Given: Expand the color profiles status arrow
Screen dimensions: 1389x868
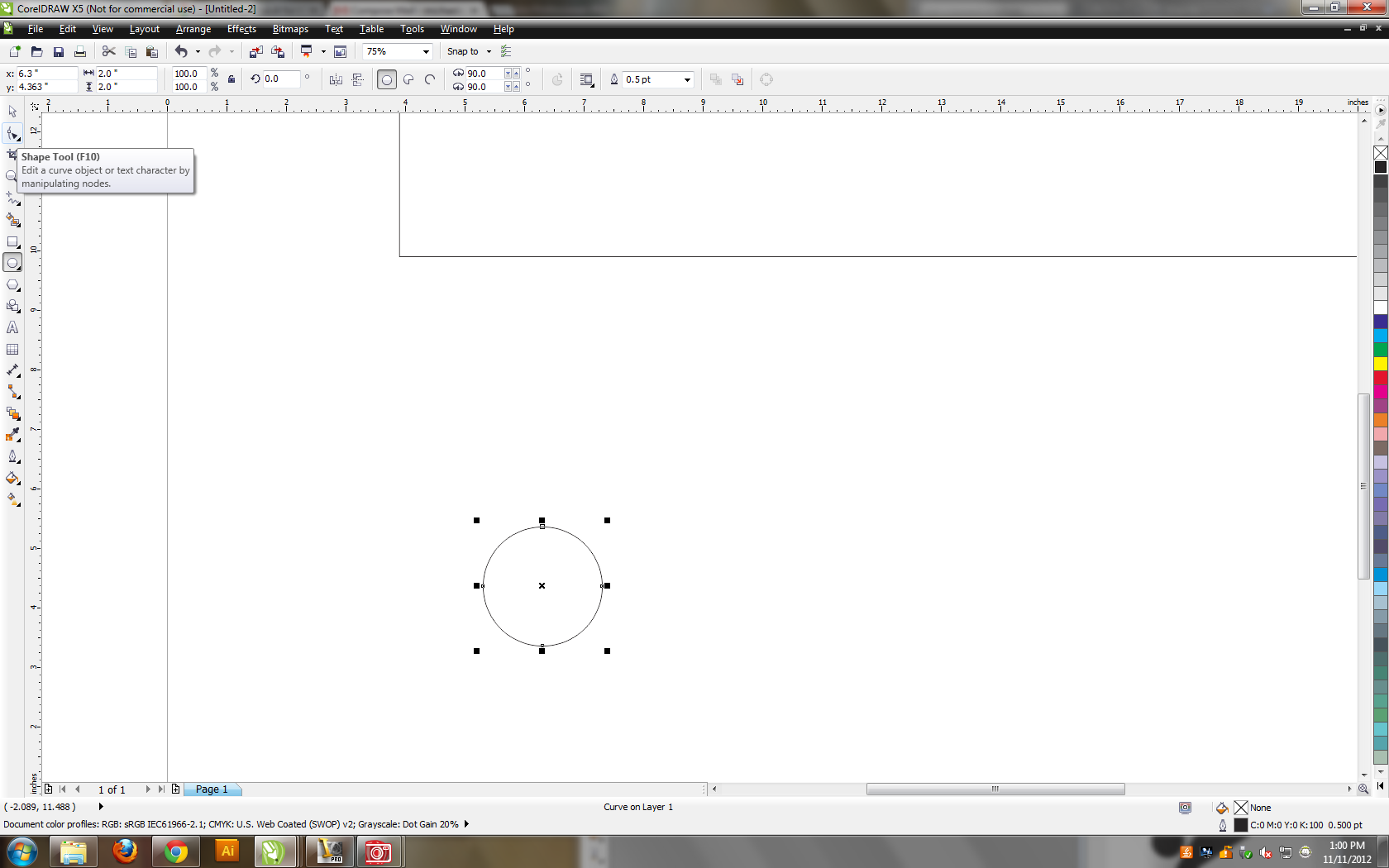Looking at the screenshot, I should 466,824.
